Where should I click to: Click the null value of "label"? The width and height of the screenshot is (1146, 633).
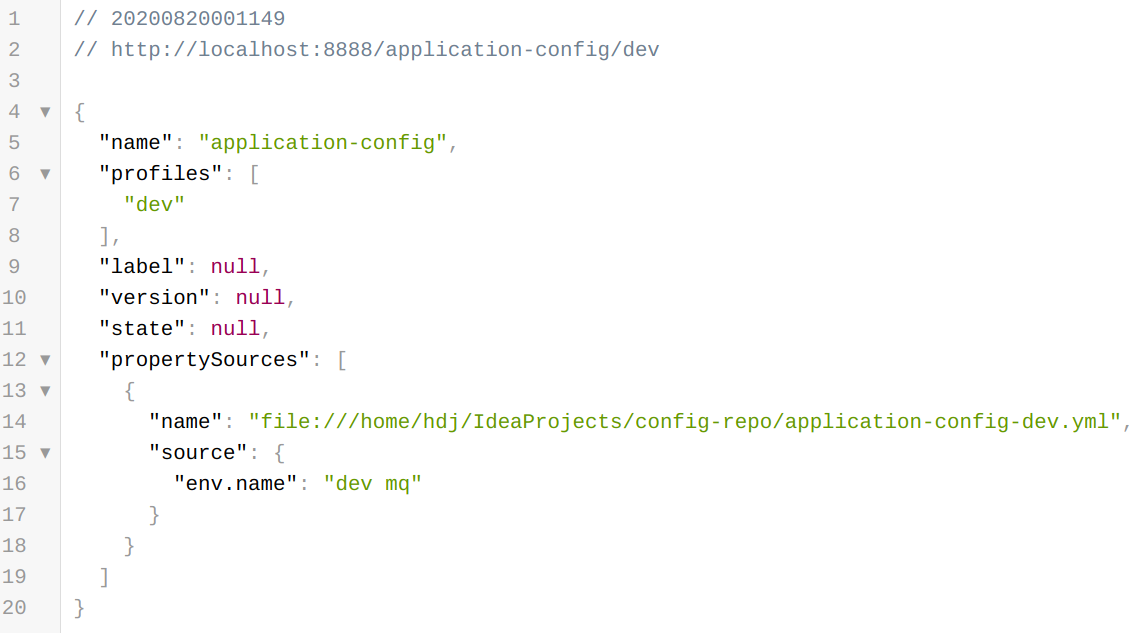[235, 267]
